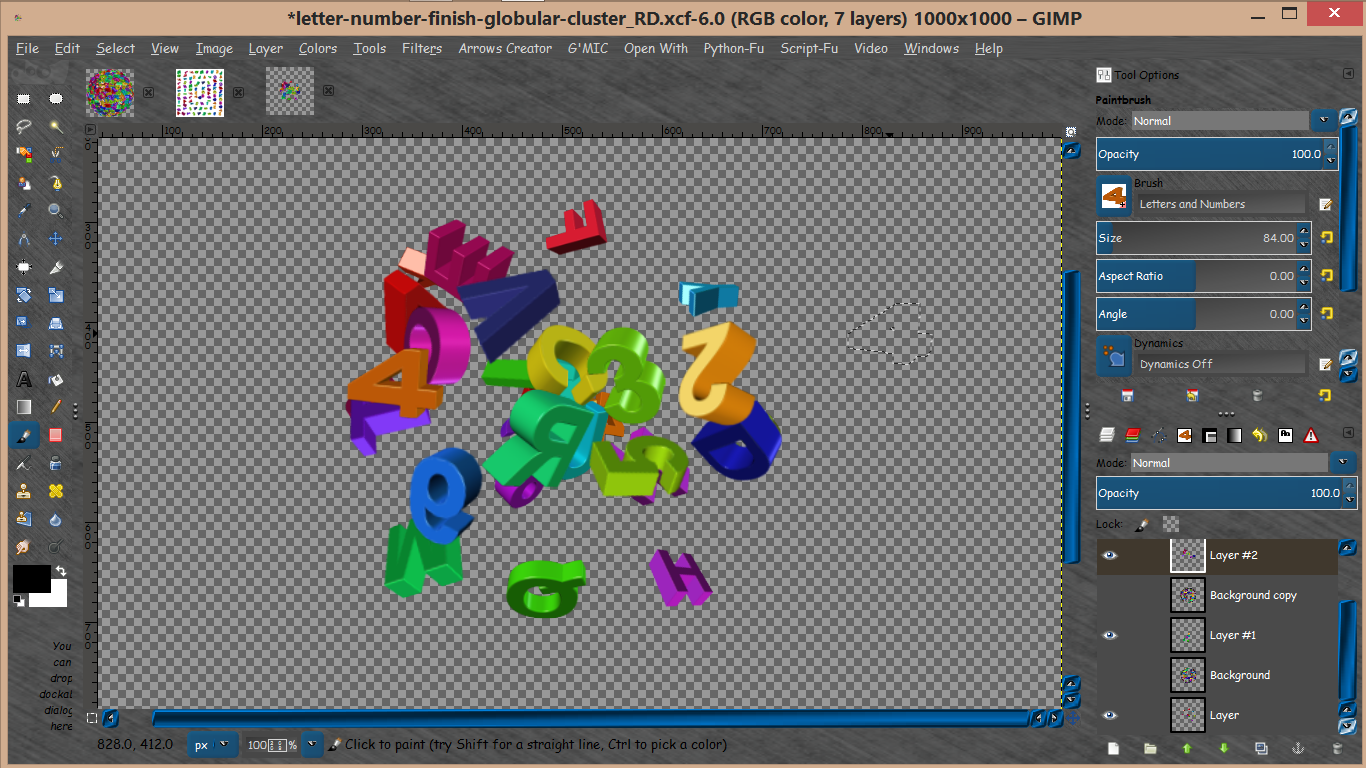Select the Pencil tool

(56, 407)
